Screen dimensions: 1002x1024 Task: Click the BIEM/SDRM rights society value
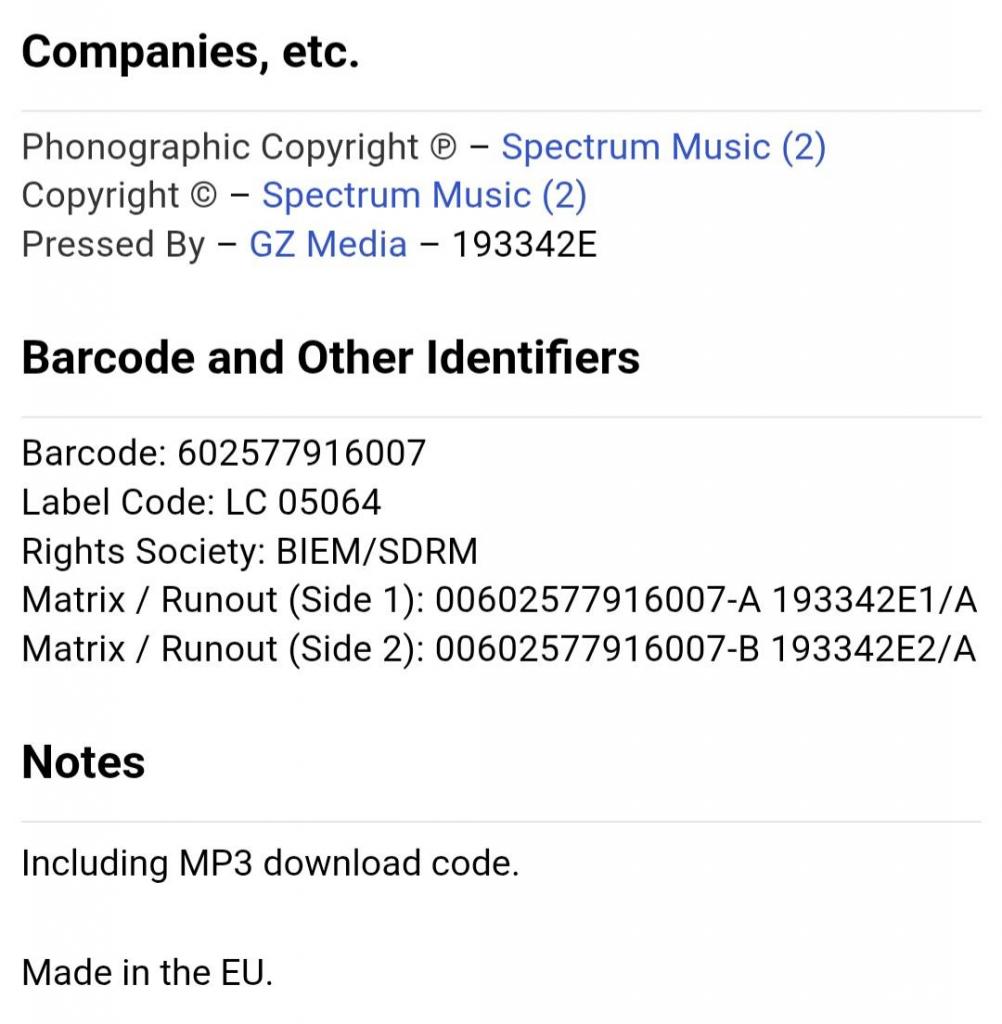tap(376, 551)
